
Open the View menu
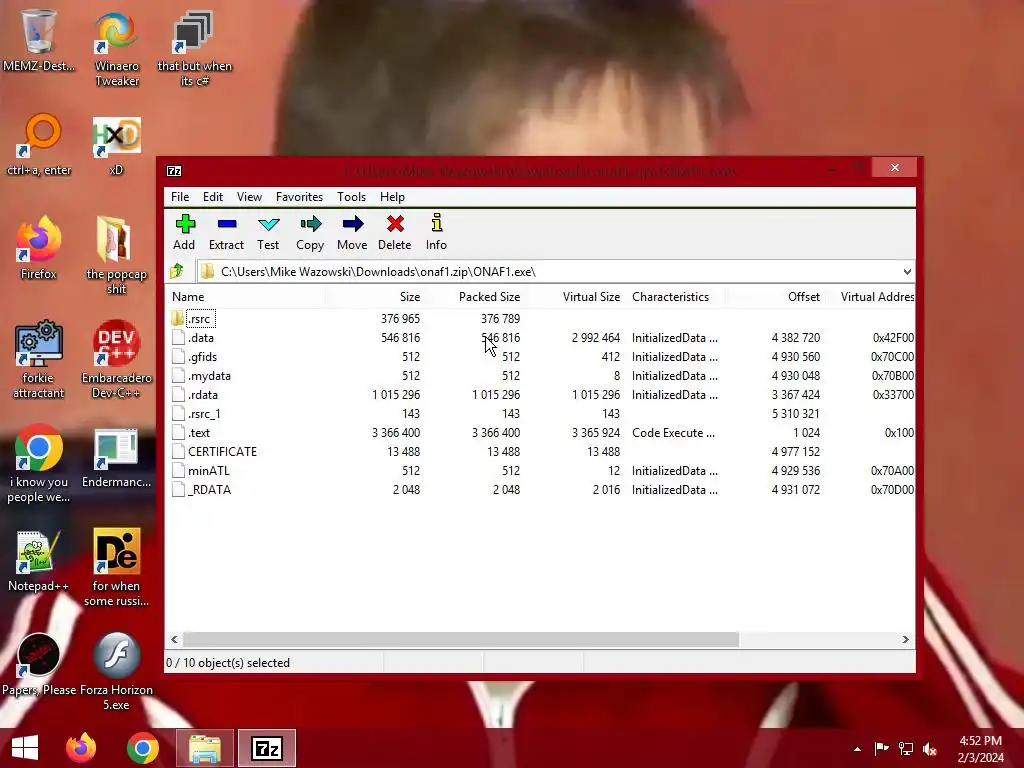[x=249, y=197]
